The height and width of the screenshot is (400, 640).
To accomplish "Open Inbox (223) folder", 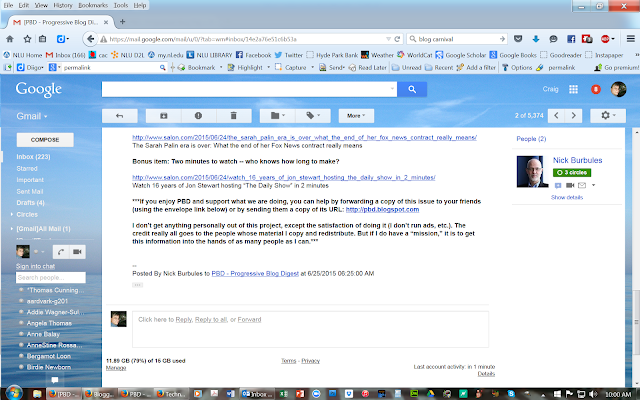I will (x=33, y=157).
